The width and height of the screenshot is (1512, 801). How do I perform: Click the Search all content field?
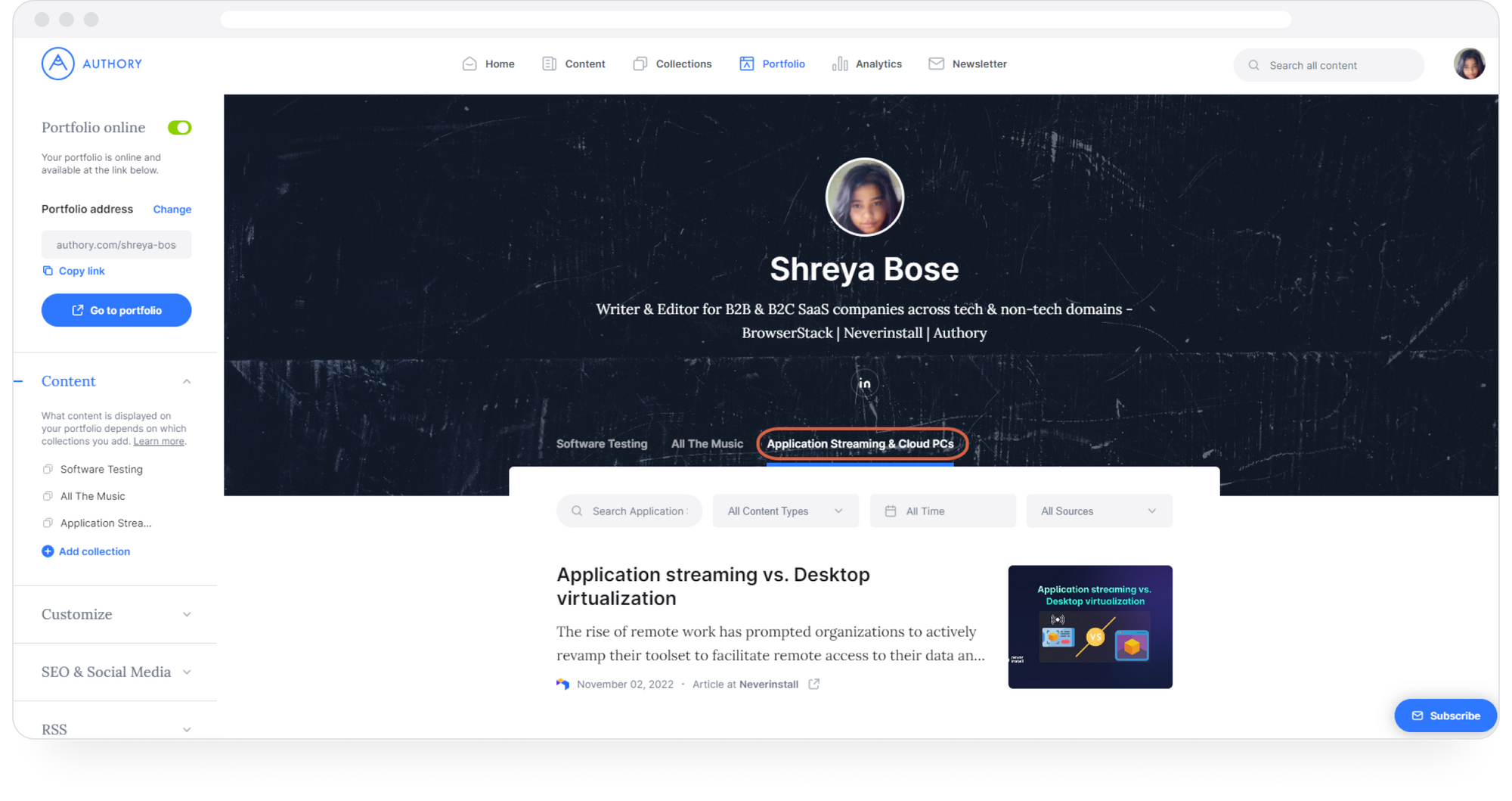pyautogui.click(x=1328, y=65)
